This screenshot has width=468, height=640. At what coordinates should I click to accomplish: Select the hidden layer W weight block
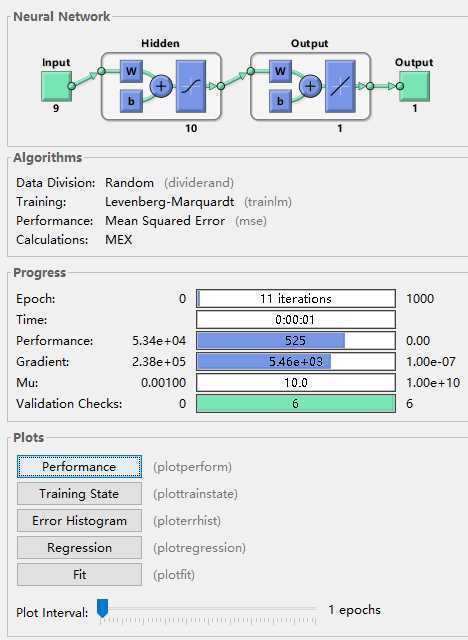pos(131,71)
